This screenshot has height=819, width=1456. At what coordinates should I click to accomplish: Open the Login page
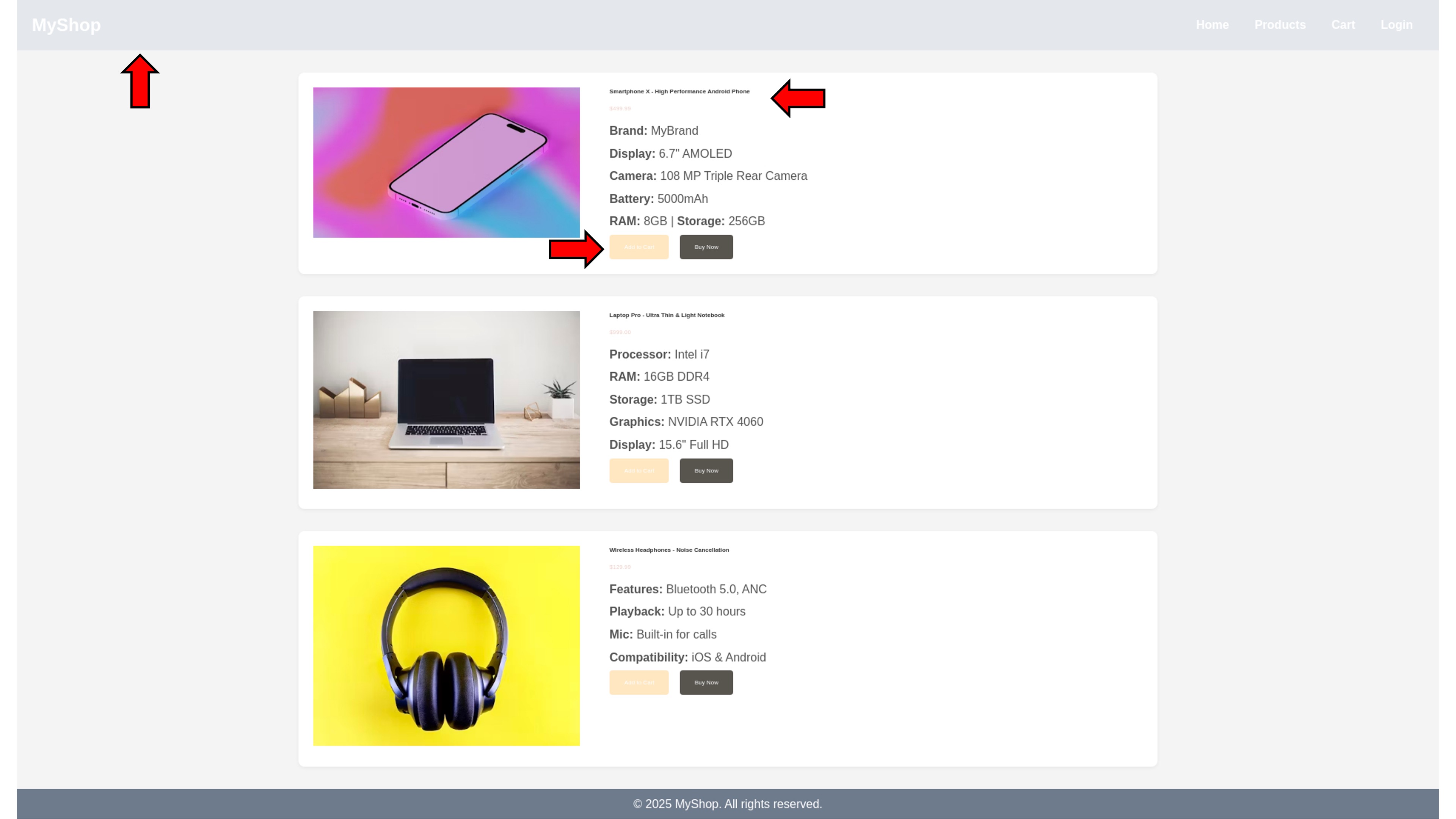point(1396,25)
